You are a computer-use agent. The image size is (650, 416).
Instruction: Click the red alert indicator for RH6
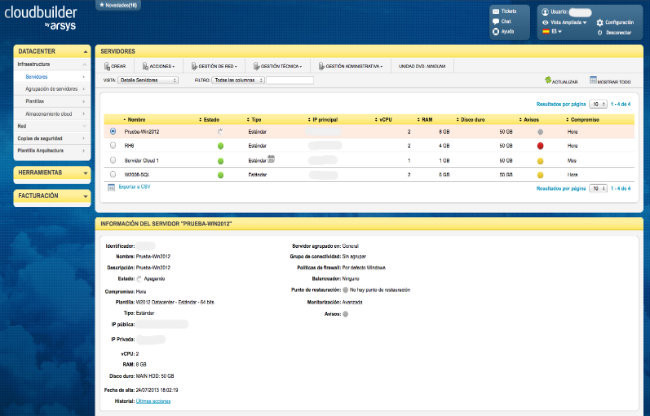(540, 145)
